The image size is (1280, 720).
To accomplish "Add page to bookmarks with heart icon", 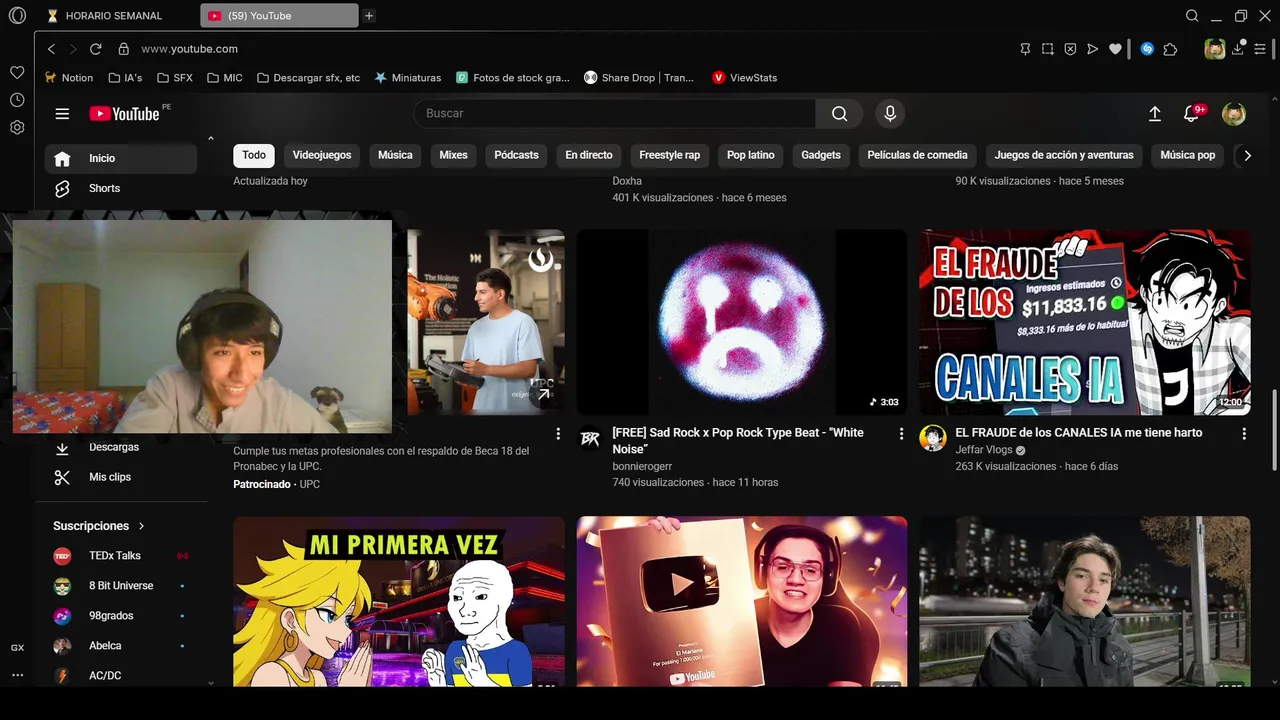I will (1115, 49).
